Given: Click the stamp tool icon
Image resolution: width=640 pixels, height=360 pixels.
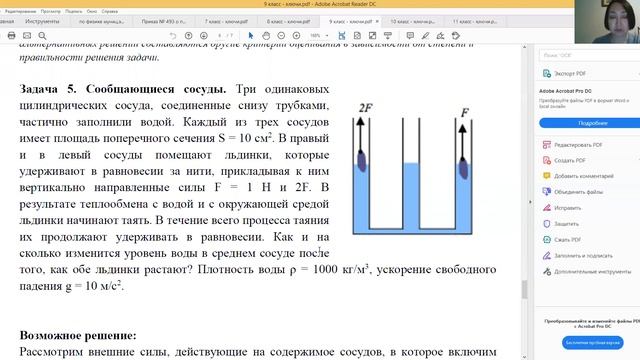Looking at the screenshot, I should [456, 36].
